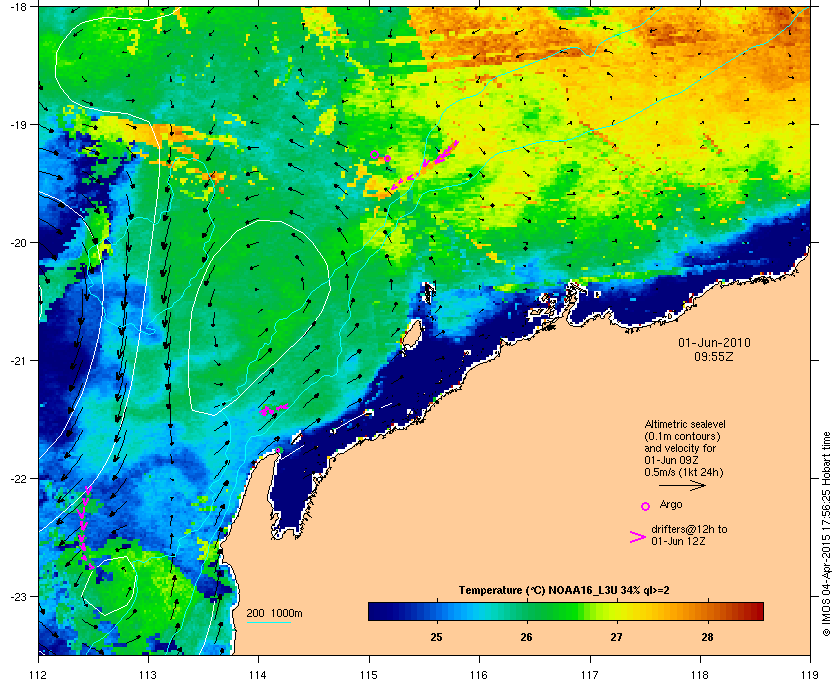The image size is (840, 680).
Task: Click the longitude label 113
Action: [148, 675]
